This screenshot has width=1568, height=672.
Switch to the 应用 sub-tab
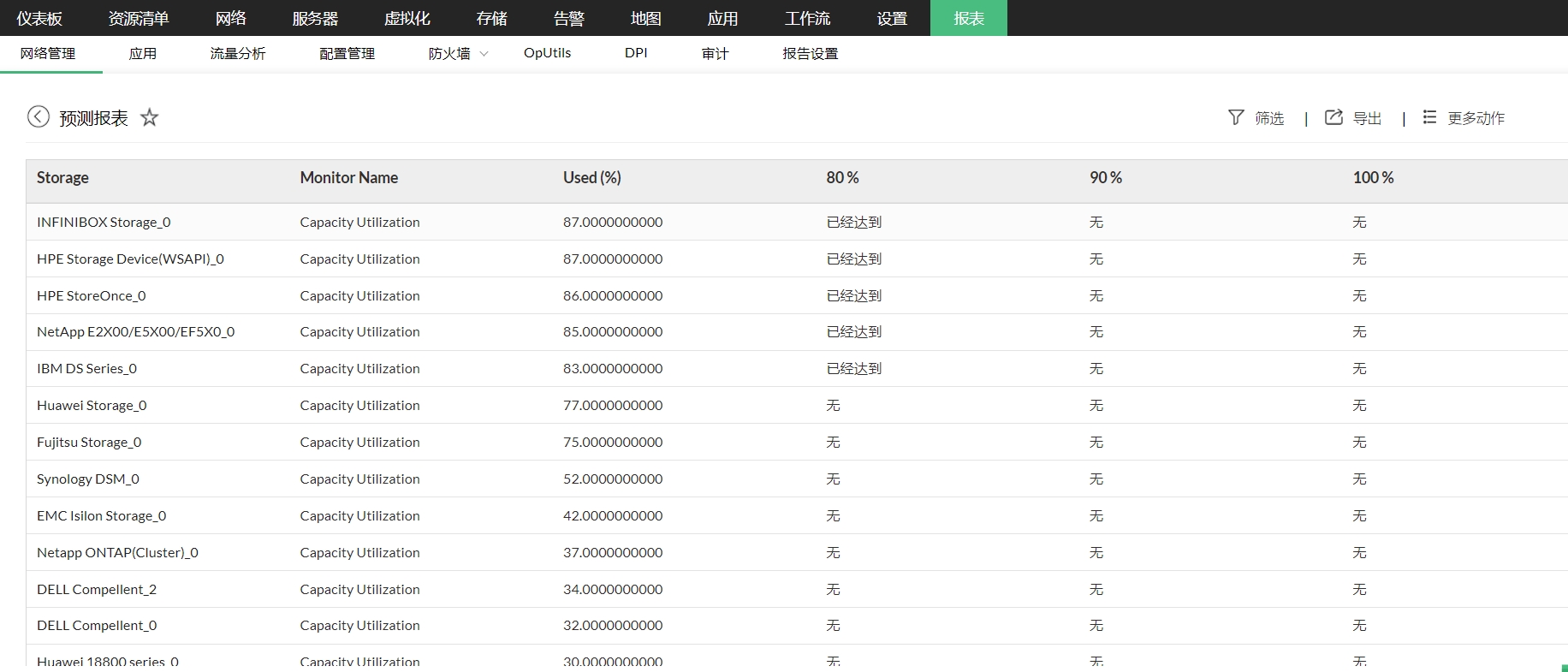click(143, 53)
